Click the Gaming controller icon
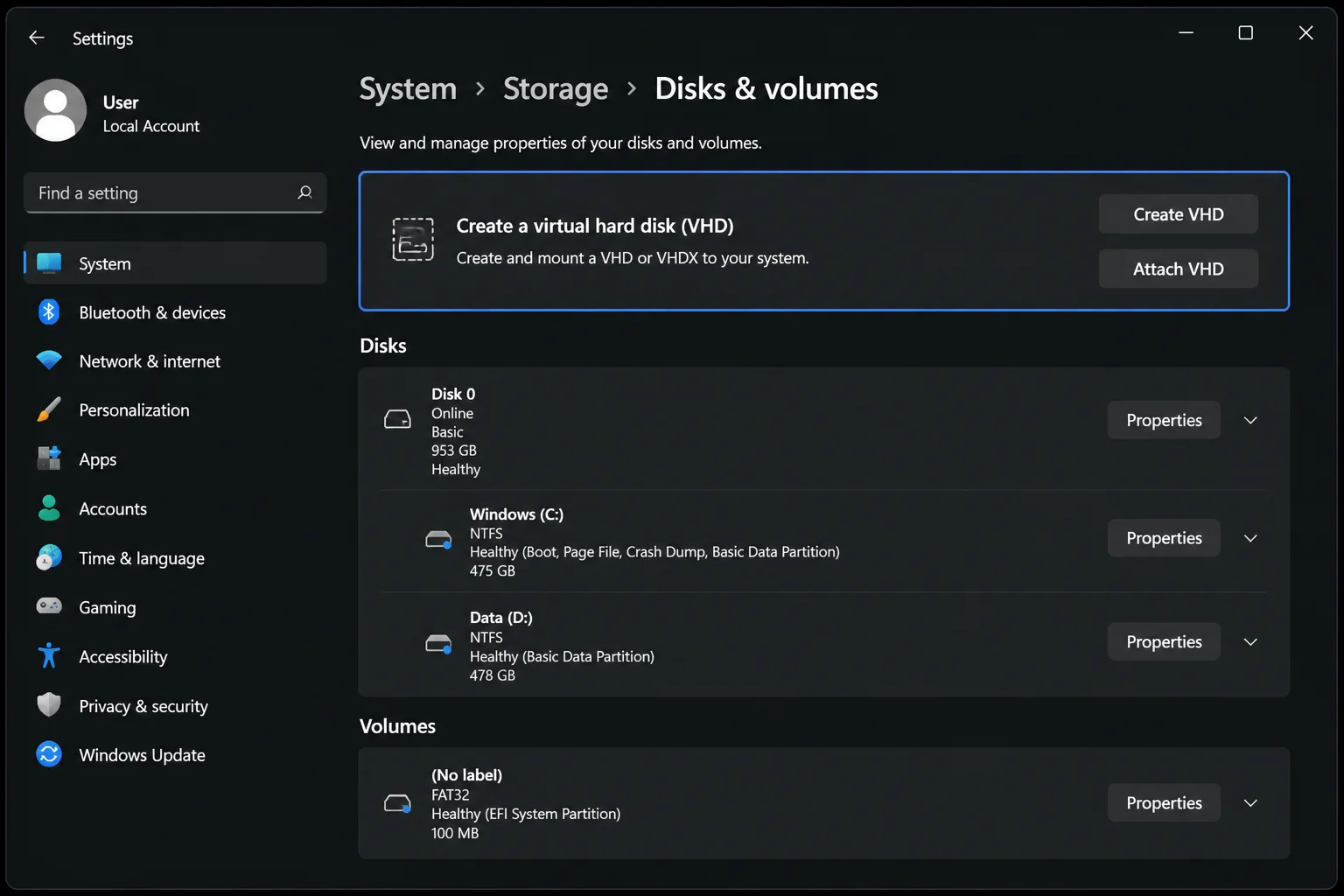The width and height of the screenshot is (1344, 896). point(49,606)
